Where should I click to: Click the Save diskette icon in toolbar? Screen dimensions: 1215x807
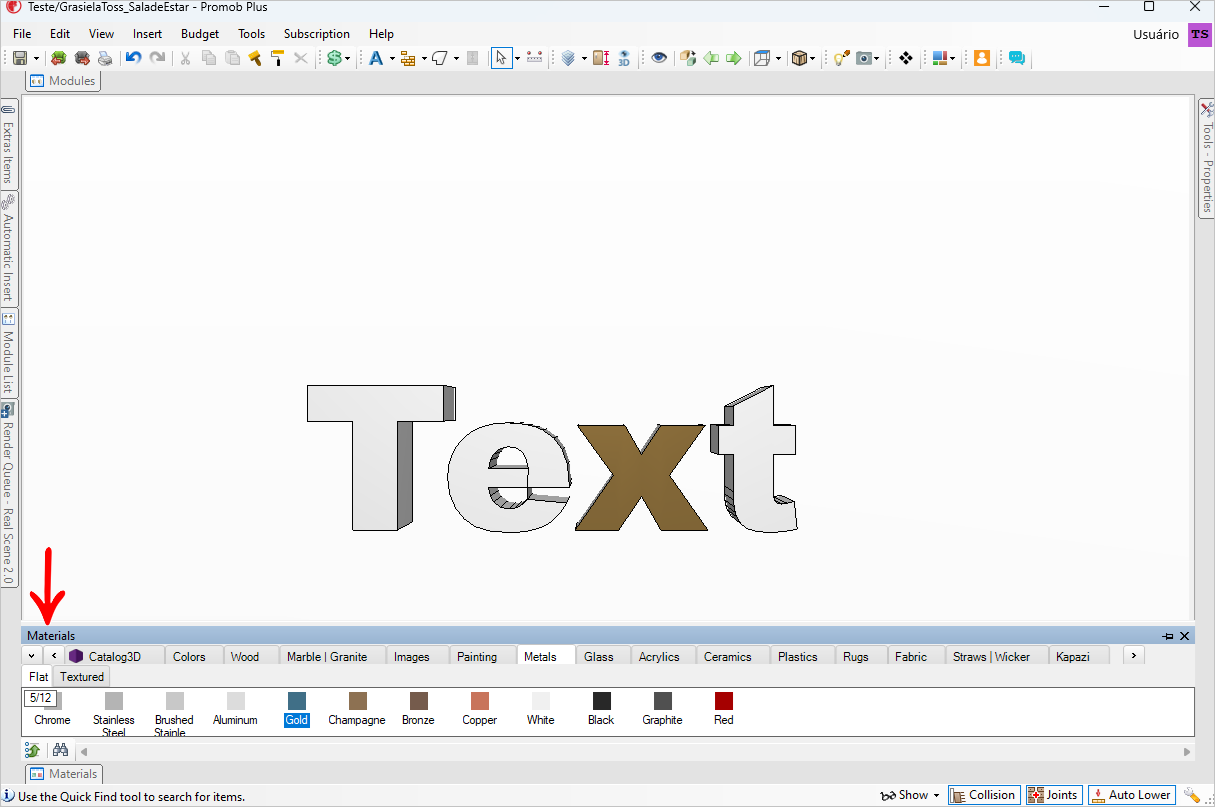click(x=20, y=58)
